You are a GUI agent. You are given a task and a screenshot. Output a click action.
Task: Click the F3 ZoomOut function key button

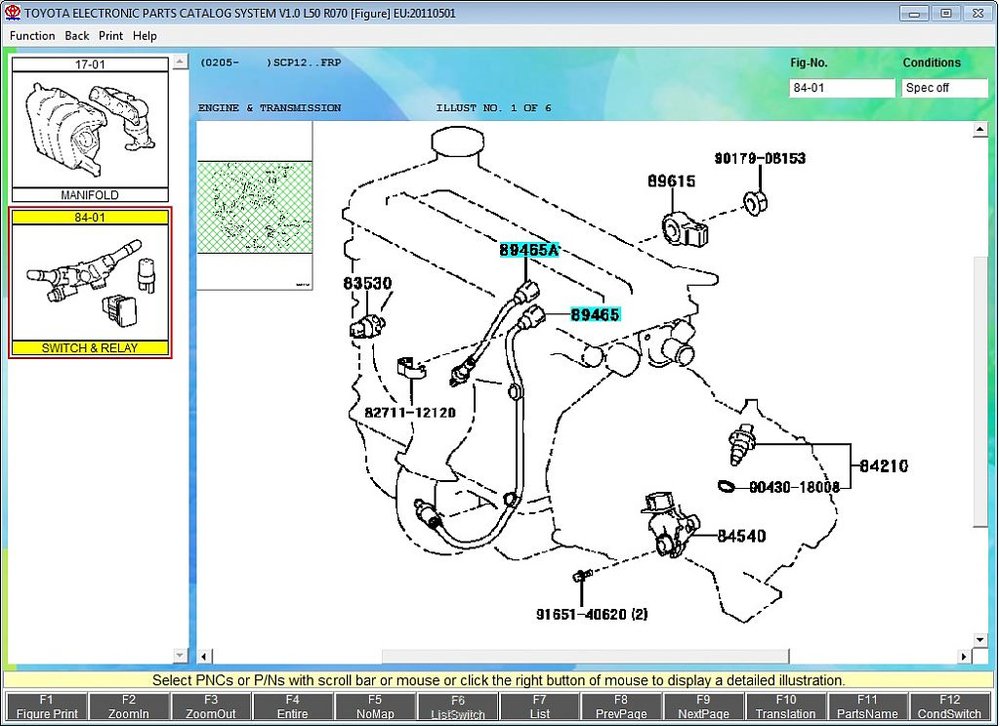(210, 707)
